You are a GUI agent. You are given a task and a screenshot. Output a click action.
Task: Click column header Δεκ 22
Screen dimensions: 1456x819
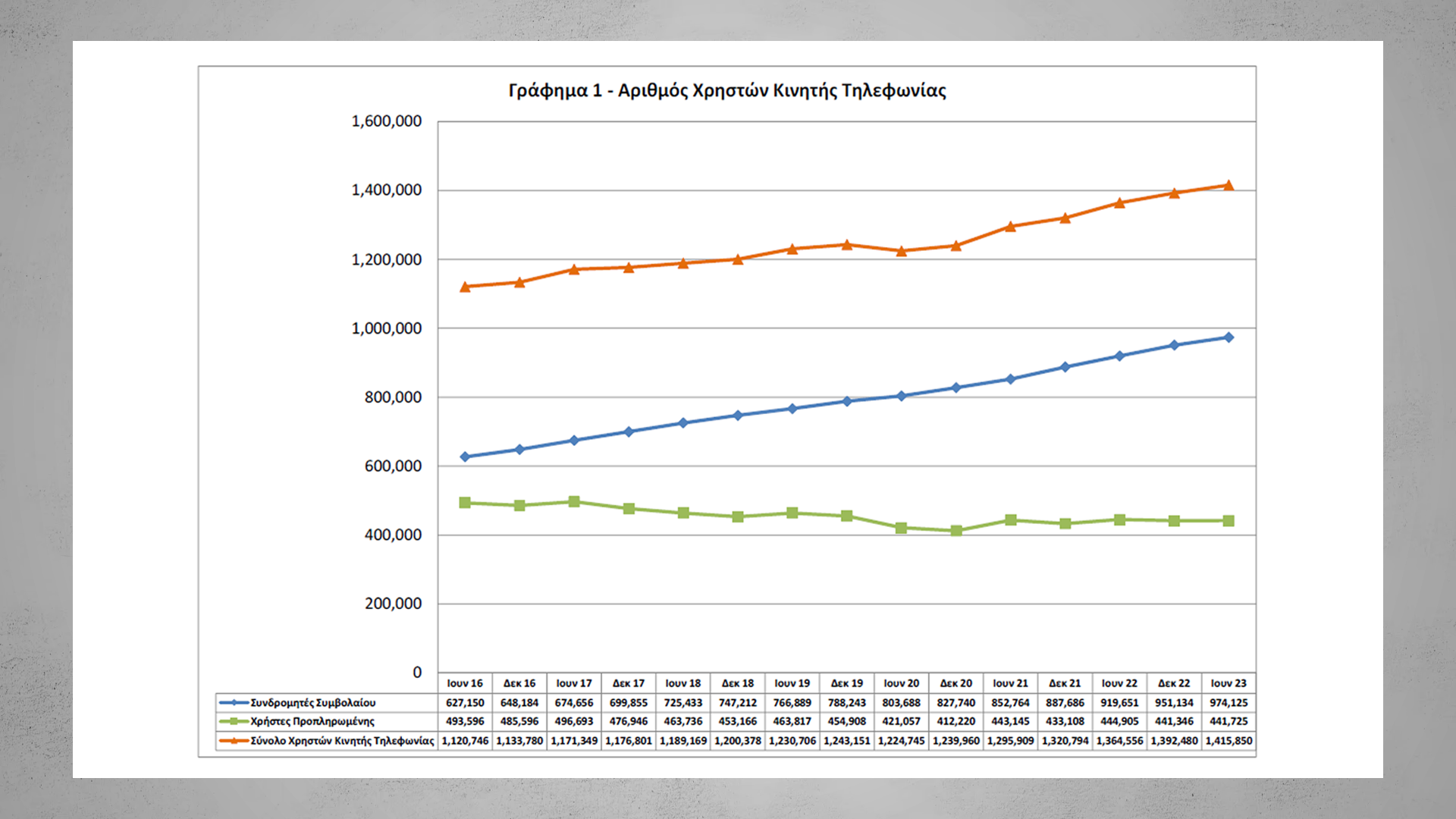click(1175, 683)
